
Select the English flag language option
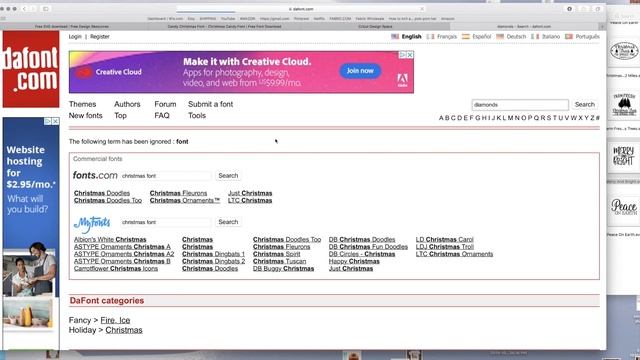click(406, 36)
